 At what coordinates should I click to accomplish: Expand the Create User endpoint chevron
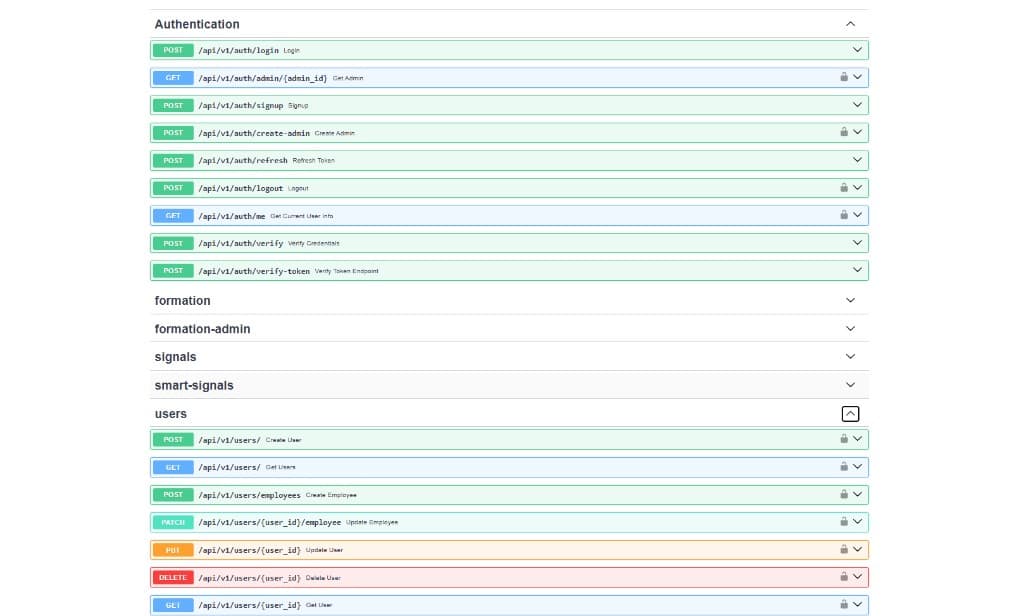857,439
